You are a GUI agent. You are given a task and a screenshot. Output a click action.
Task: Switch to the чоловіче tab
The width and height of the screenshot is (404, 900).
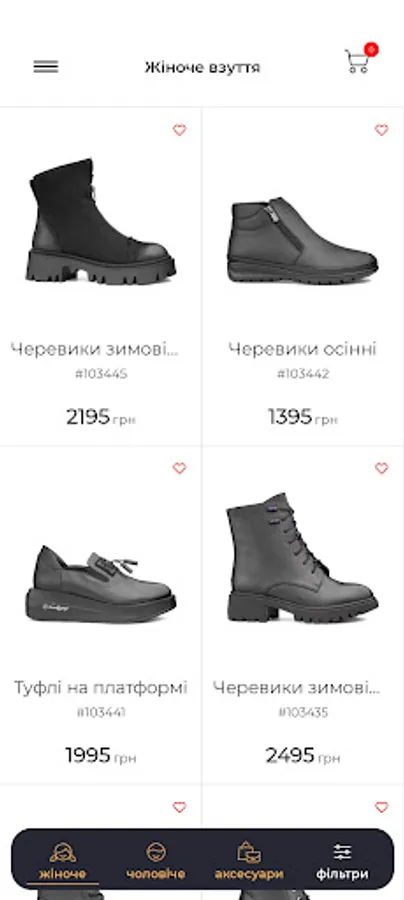tap(156, 862)
